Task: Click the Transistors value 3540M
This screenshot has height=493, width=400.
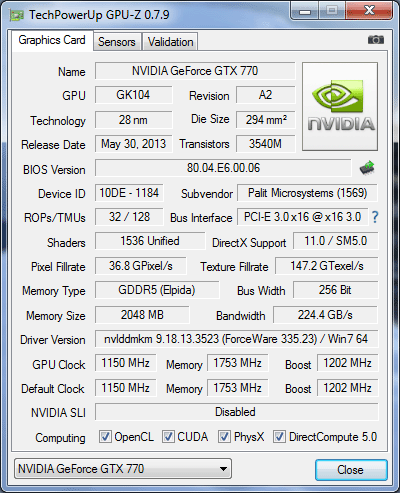Action: click(x=266, y=144)
